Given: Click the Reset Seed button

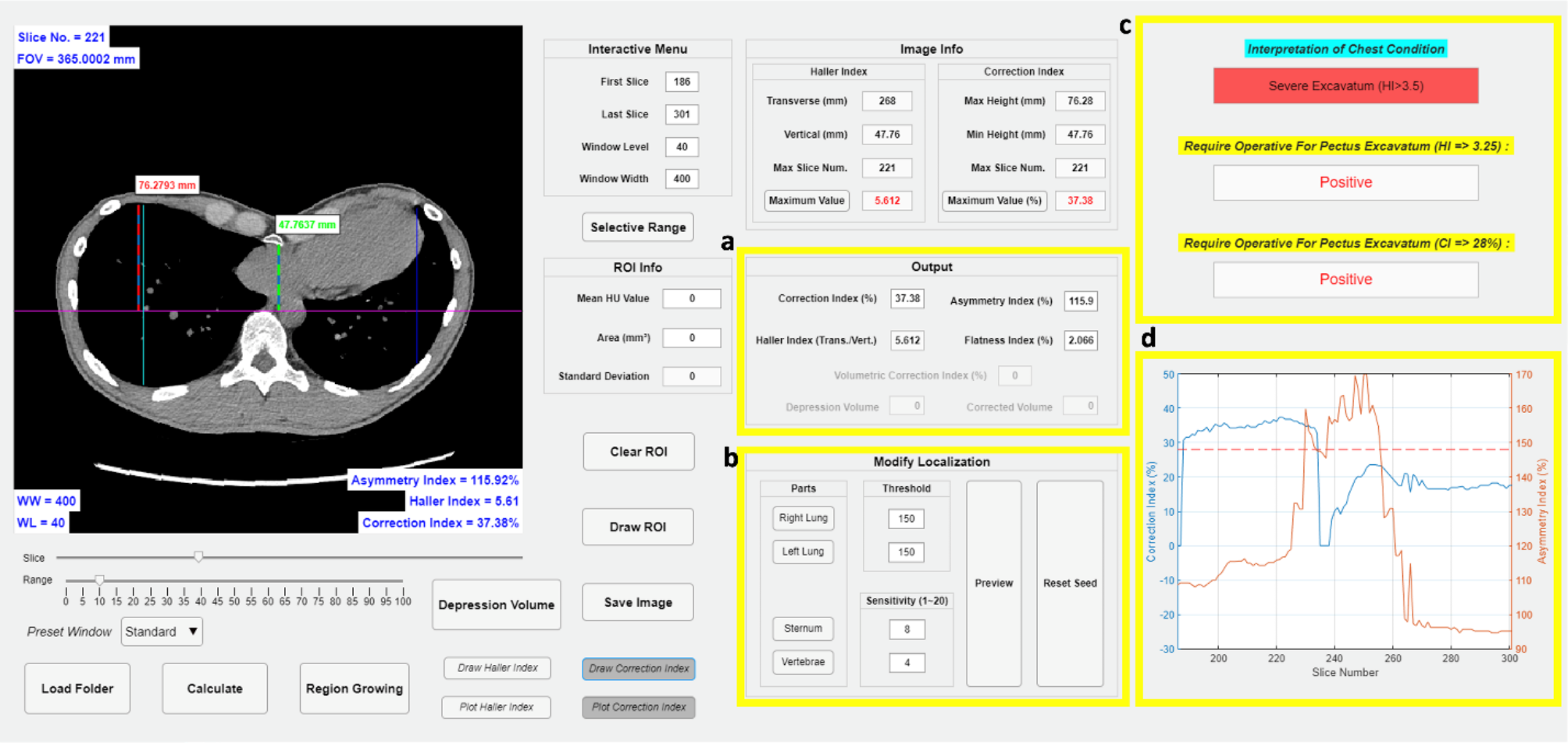Looking at the screenshot, I should pyautogui.click(x=1069, y=583).
